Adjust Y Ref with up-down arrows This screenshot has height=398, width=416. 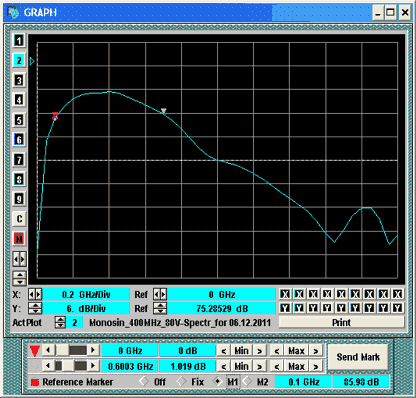click(x=160, y=308)
